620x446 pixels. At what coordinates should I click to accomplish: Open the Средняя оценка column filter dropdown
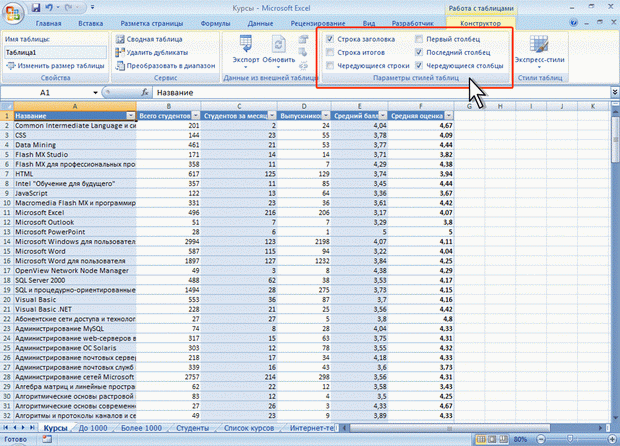coord(448,116)
